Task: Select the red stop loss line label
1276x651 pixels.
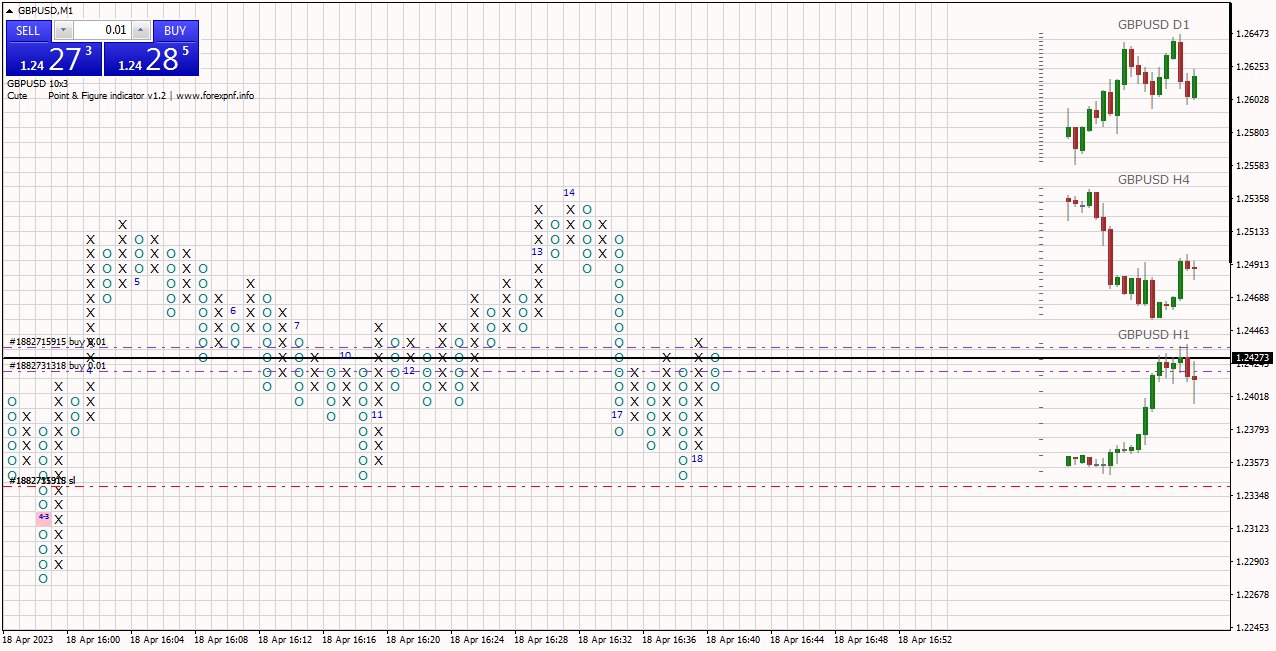Action: pyautogui.click(x=43, y=481)
